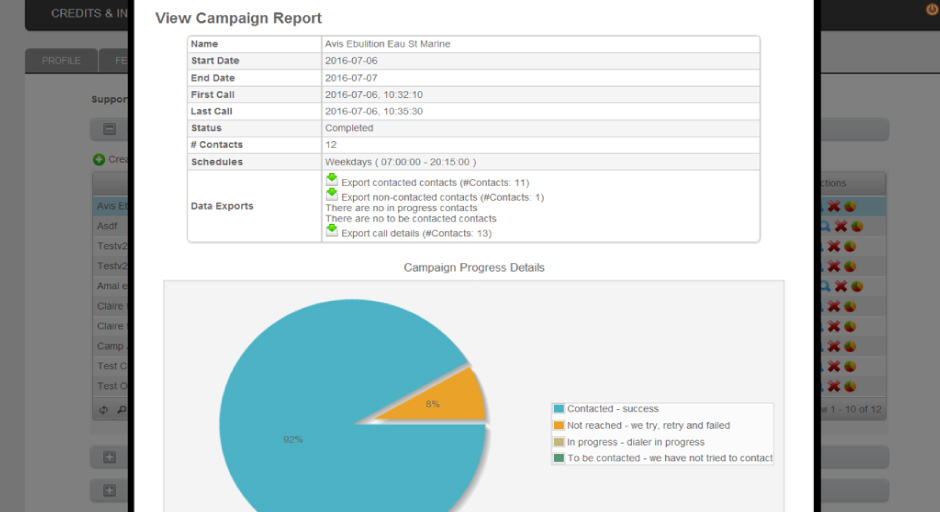Remove the Amal campaign via its red X
940x512 pixels.
841,286
